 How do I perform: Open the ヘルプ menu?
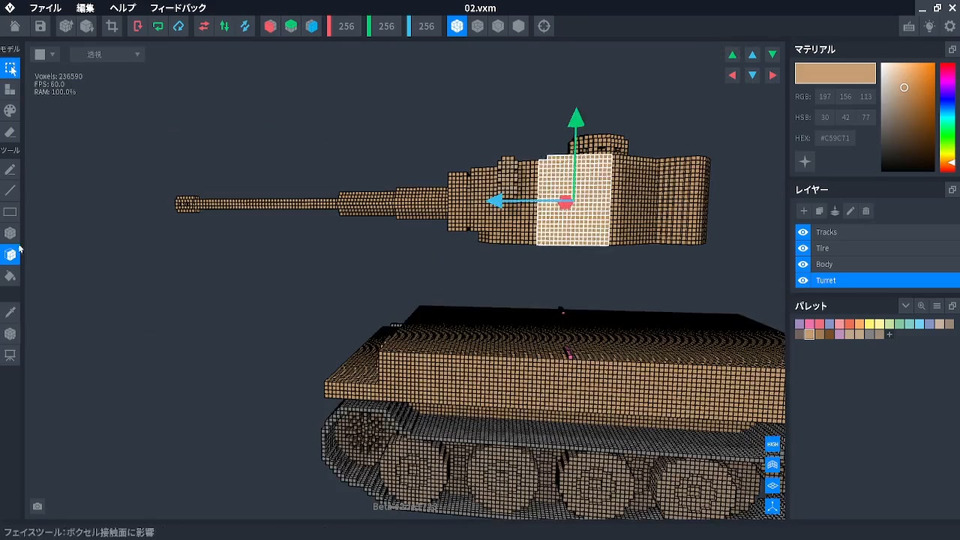tap(122, 8)
